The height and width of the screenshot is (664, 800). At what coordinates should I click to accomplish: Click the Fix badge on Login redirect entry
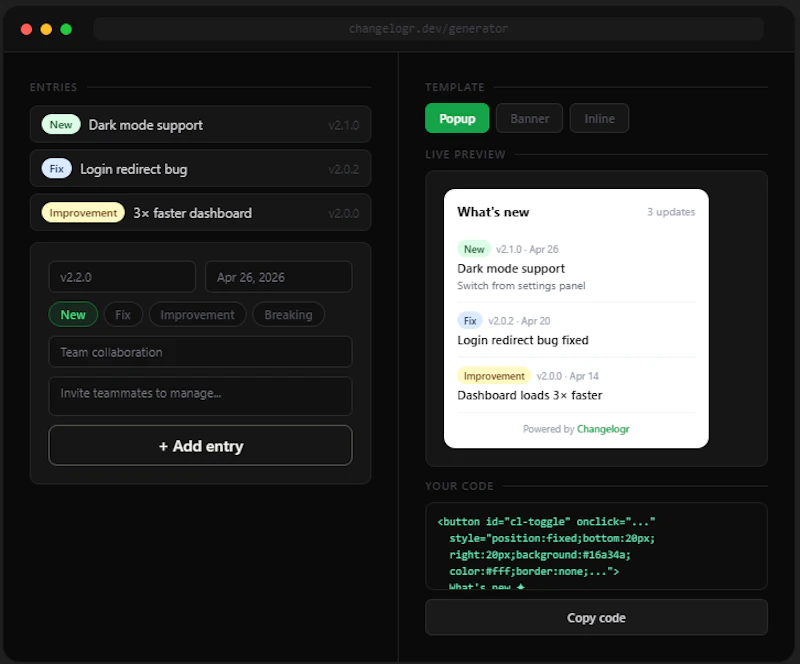[x=57, y=168]
